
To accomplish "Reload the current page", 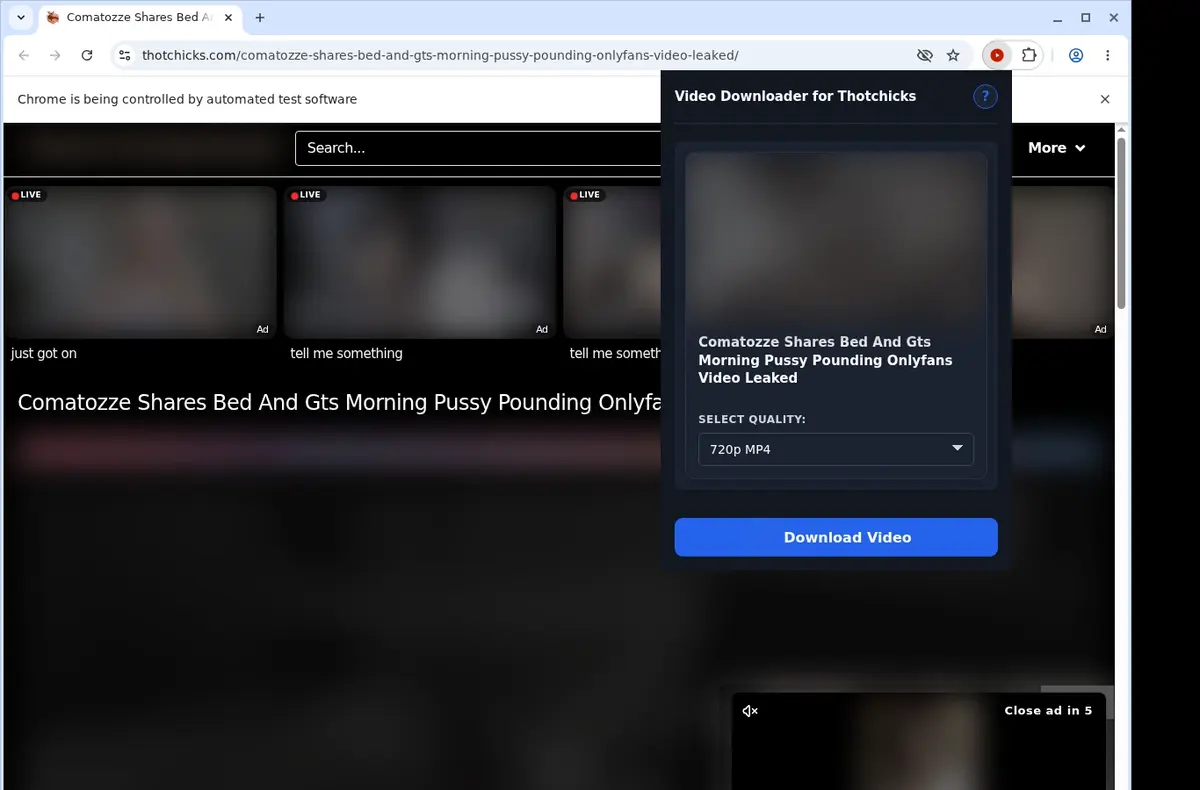I will (x=87, y=56).
